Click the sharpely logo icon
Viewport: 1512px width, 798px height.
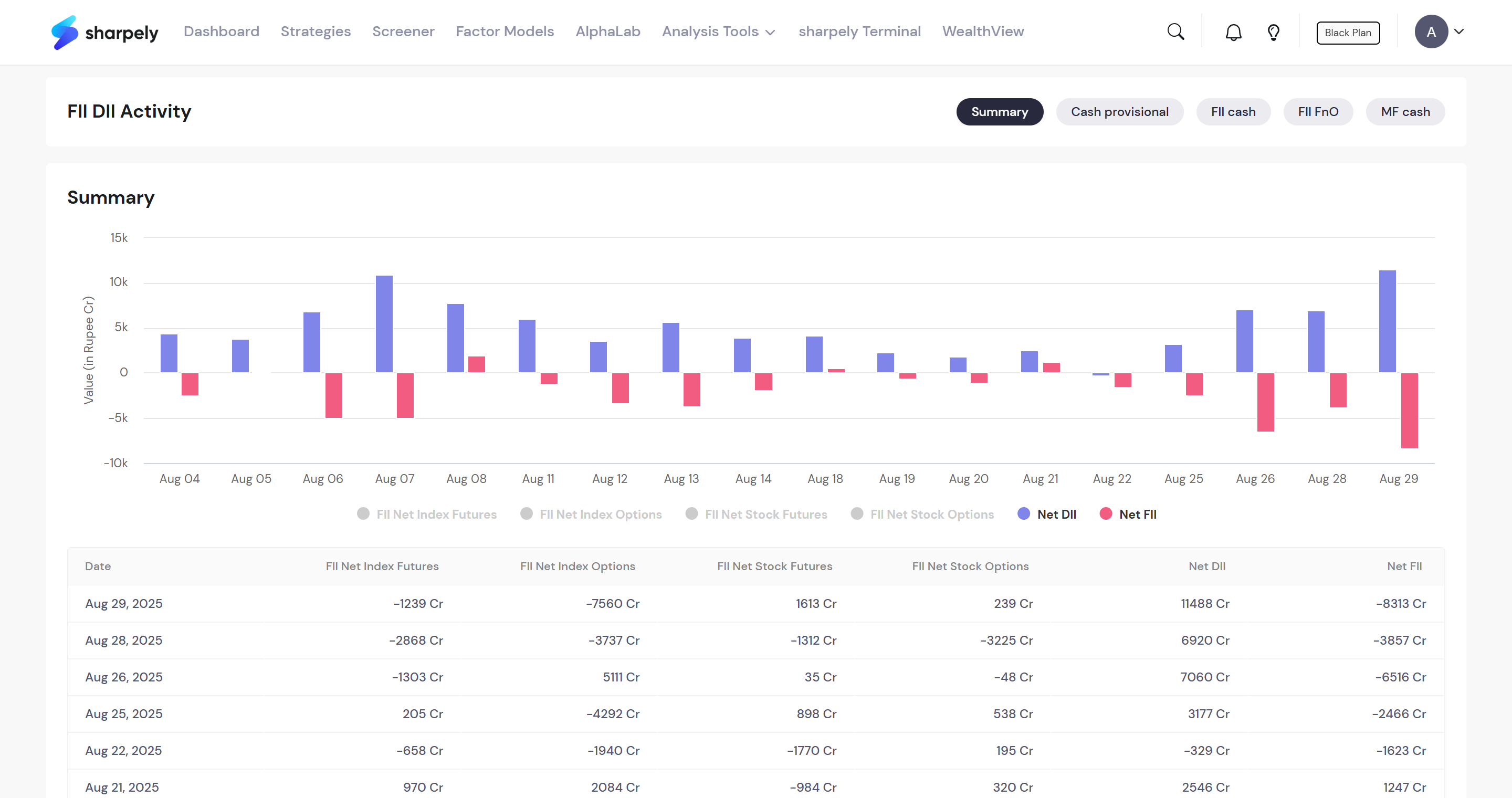[x=64, y=32]
